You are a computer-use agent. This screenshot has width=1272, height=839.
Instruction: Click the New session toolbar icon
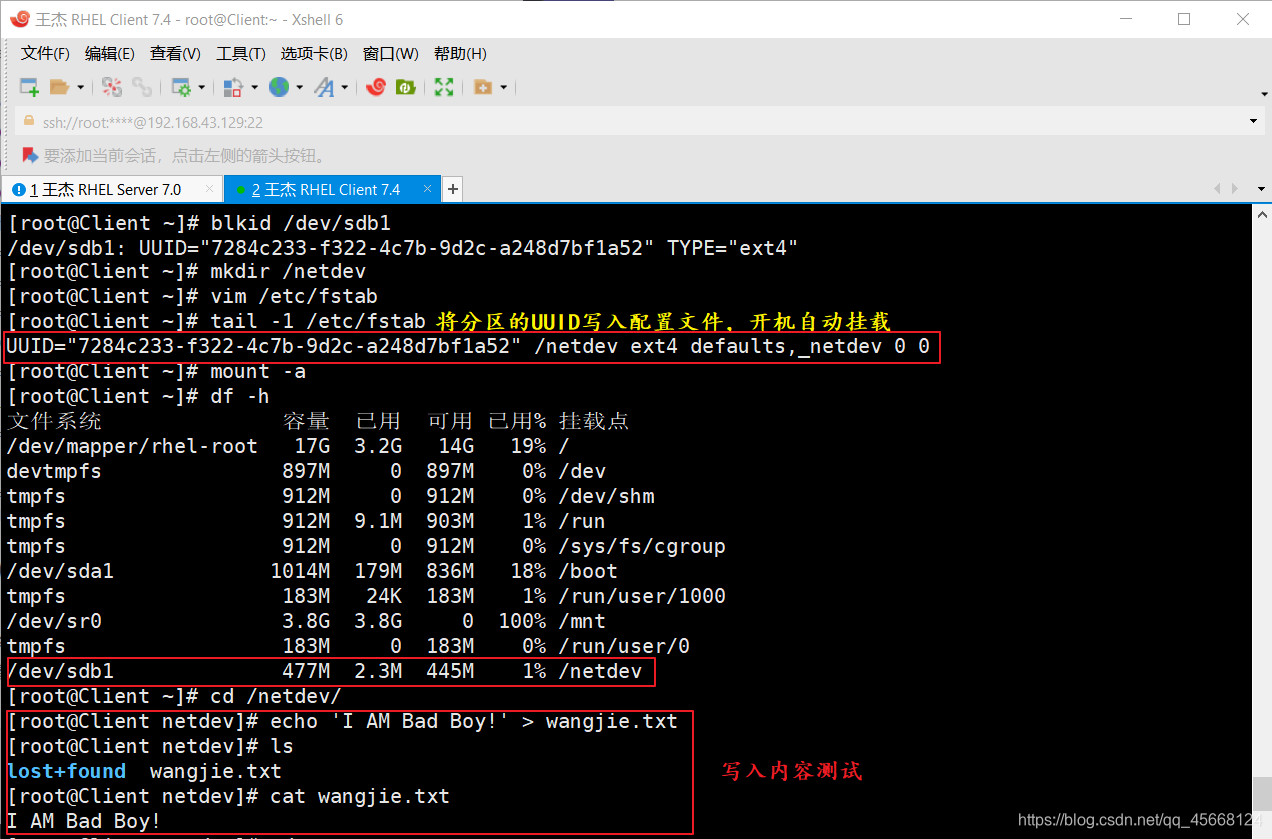(29, 88)
